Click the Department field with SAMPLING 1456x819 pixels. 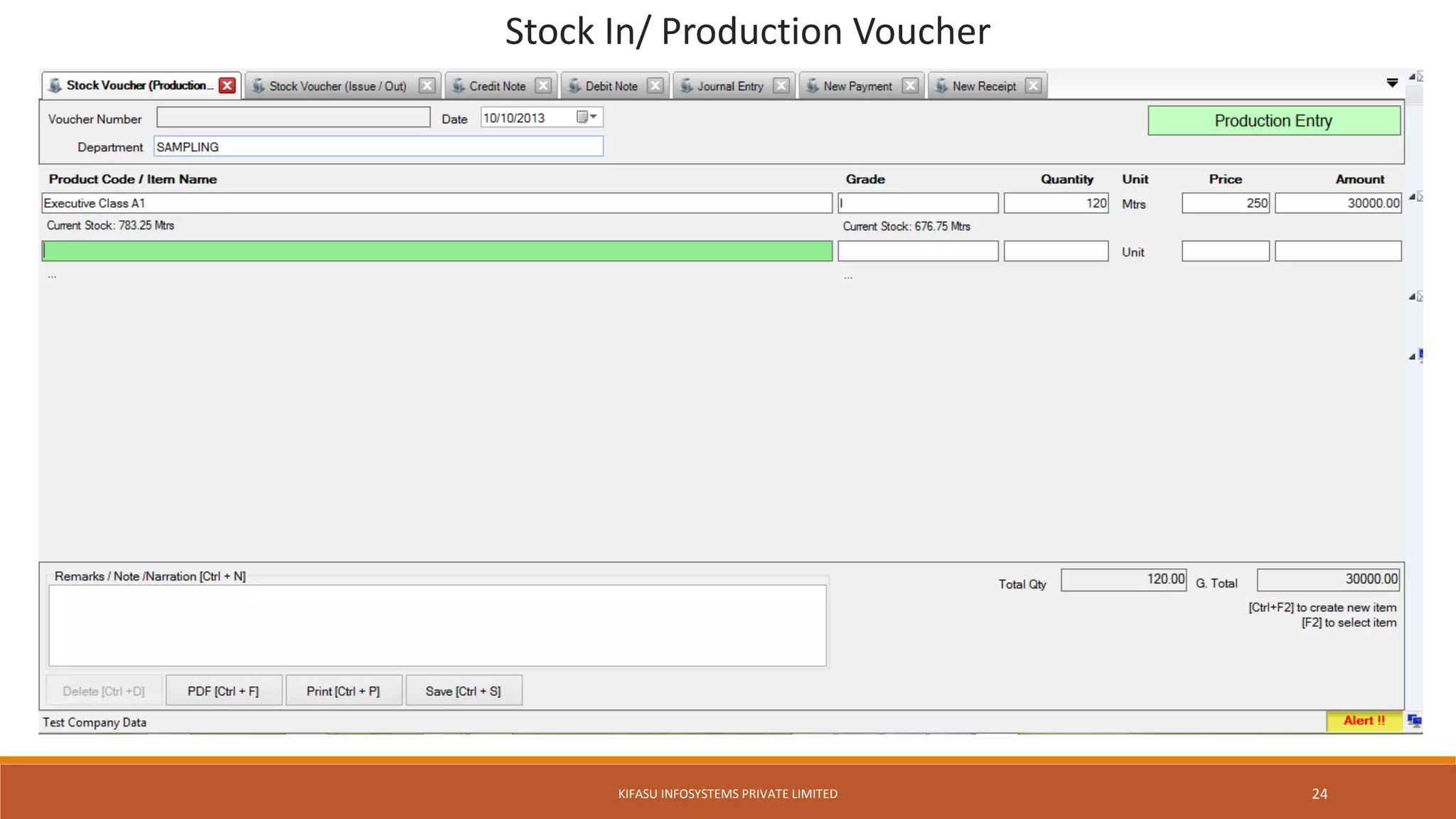tap(378, 146)
